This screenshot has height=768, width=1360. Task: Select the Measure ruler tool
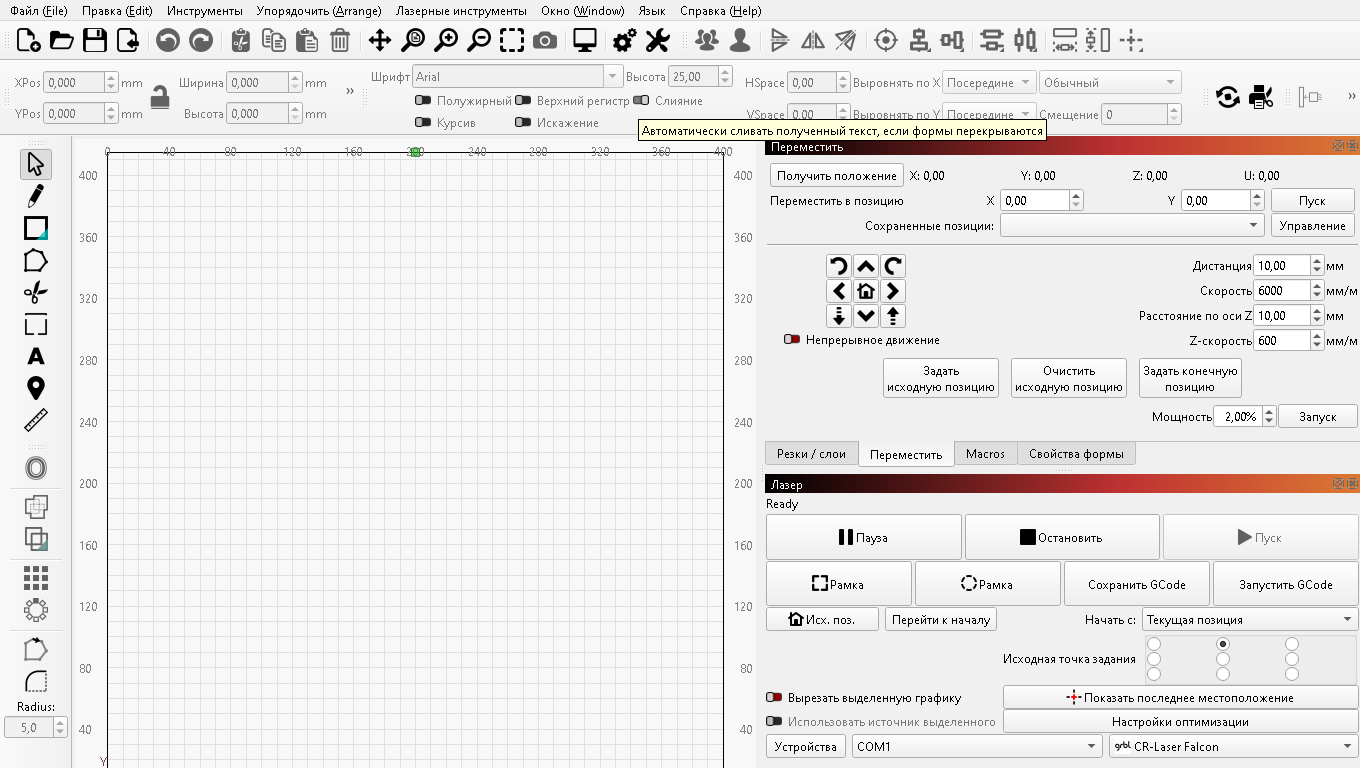tap(36, 420)
